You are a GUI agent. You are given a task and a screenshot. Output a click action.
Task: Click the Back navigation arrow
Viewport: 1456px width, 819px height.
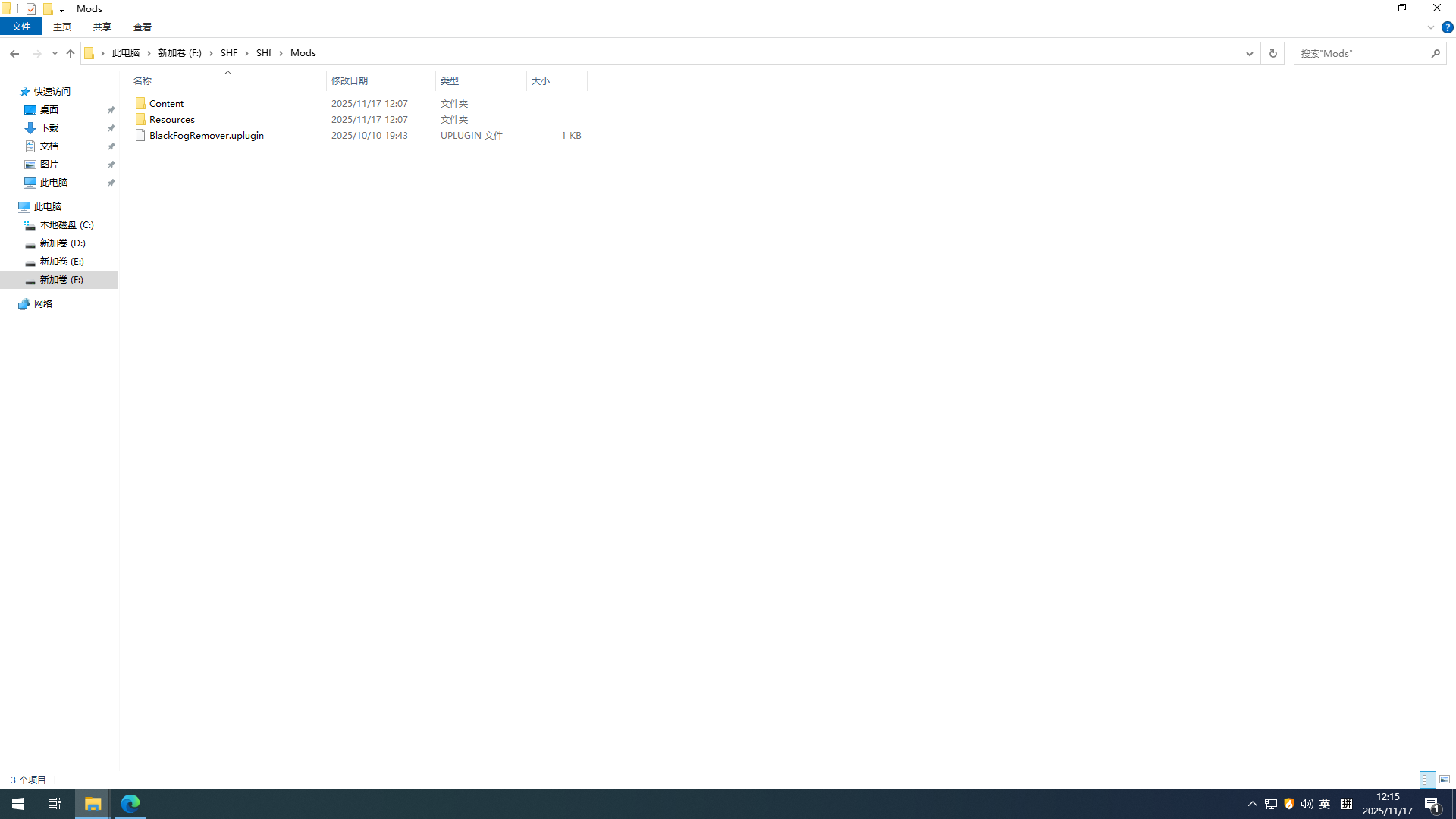click(14, 53)
